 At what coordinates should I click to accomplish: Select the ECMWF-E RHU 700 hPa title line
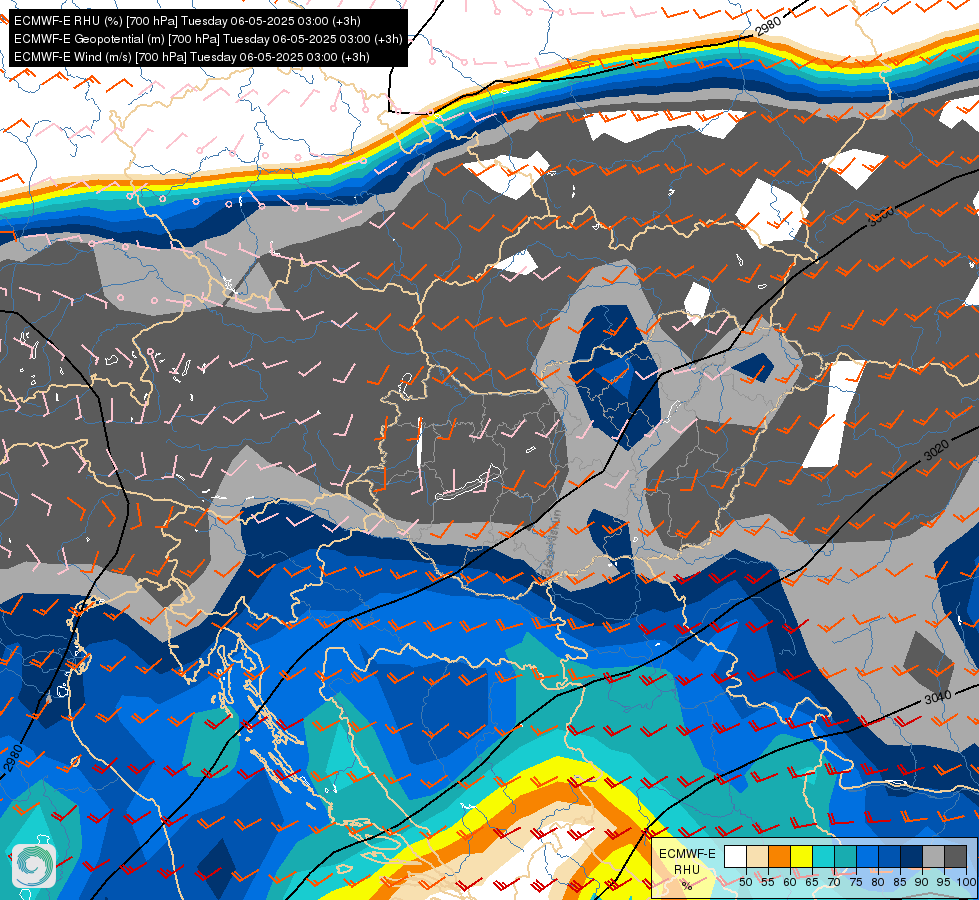click(x=187, y=21)
